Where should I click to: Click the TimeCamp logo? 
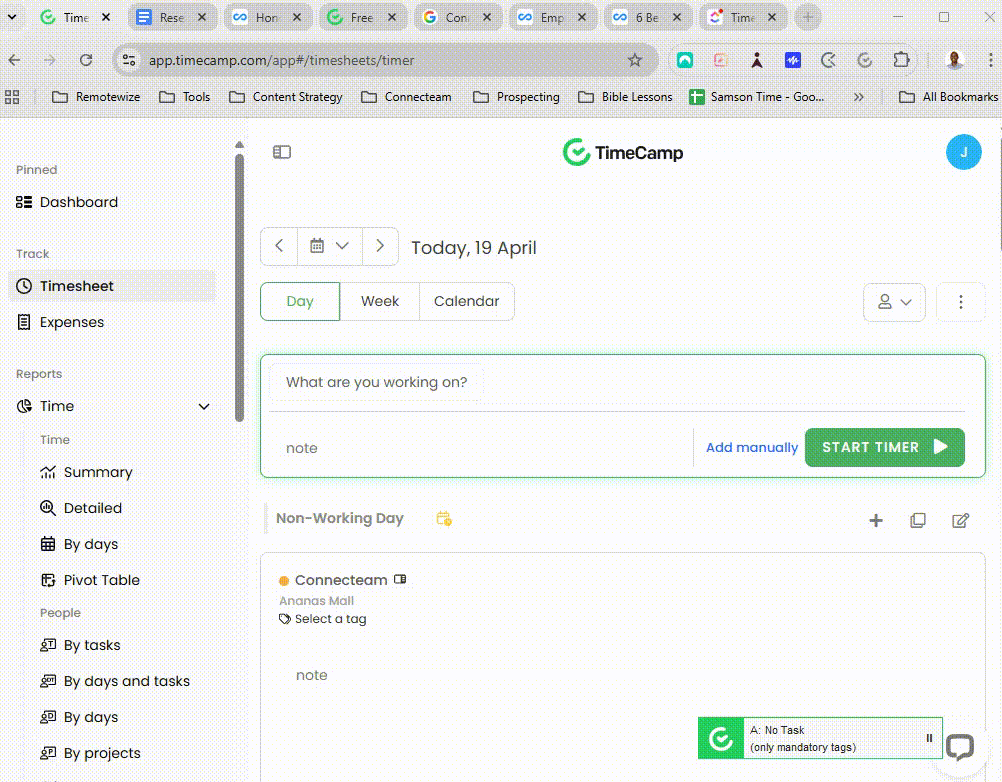click(x=623, y=152)
